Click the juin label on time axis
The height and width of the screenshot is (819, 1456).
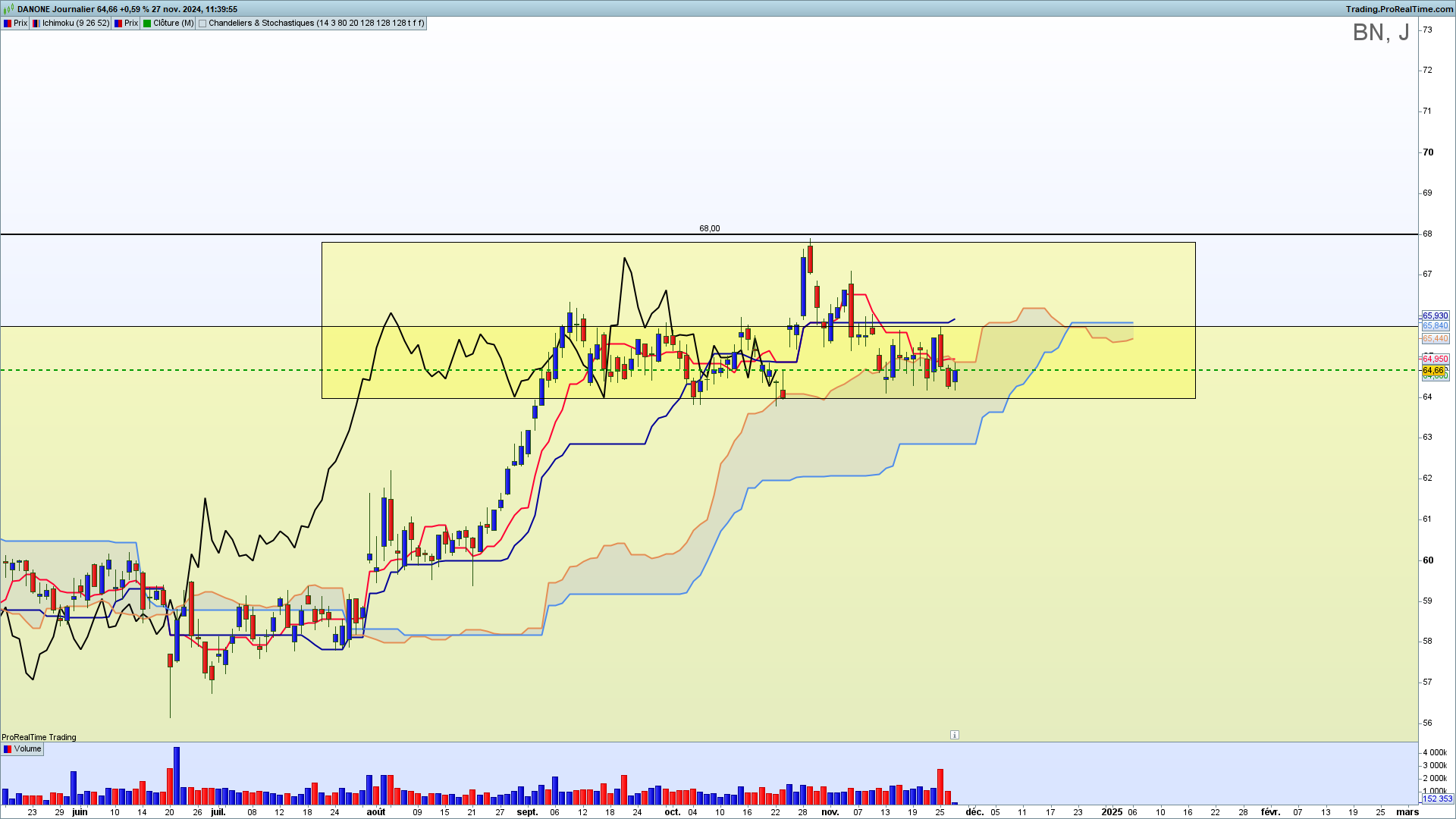(x=80, y=812)
